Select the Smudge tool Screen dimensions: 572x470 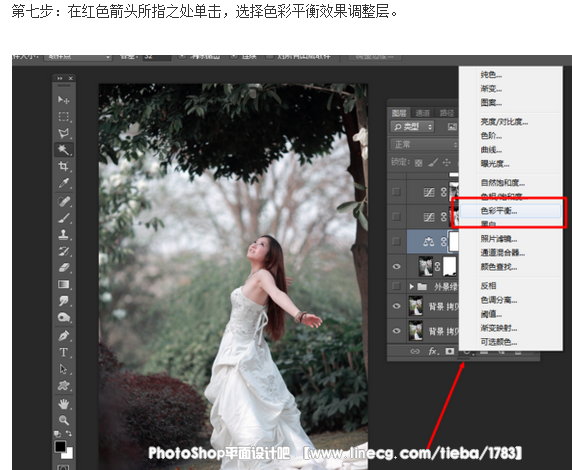click(x=63, y=301)
